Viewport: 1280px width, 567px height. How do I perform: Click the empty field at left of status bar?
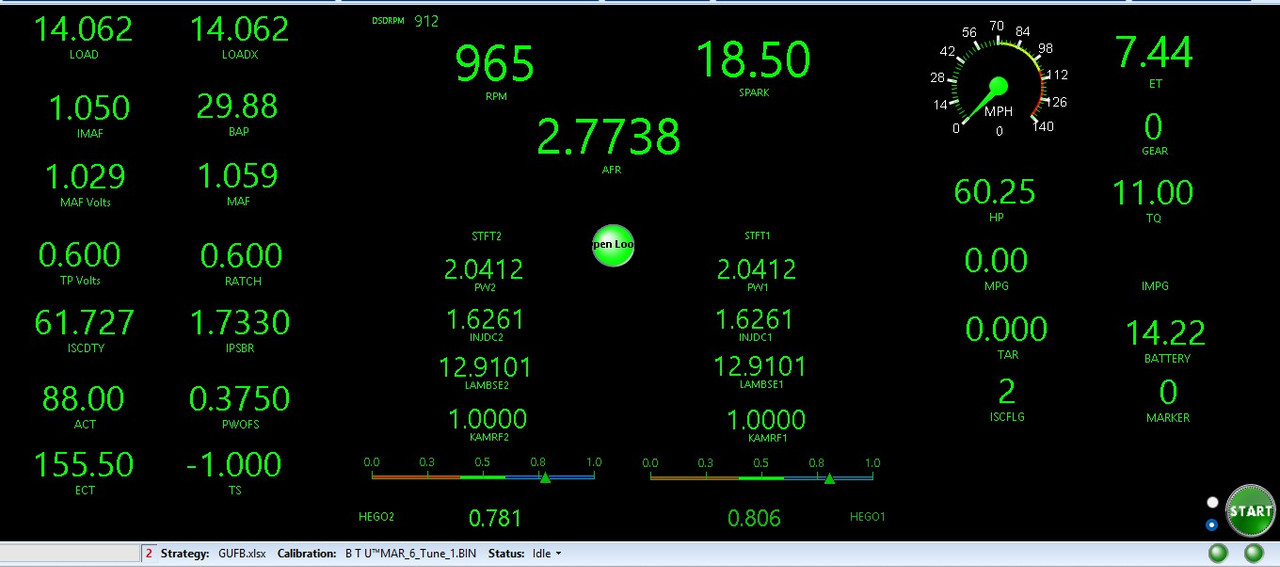pyautogui.click(x=70, y=553)
